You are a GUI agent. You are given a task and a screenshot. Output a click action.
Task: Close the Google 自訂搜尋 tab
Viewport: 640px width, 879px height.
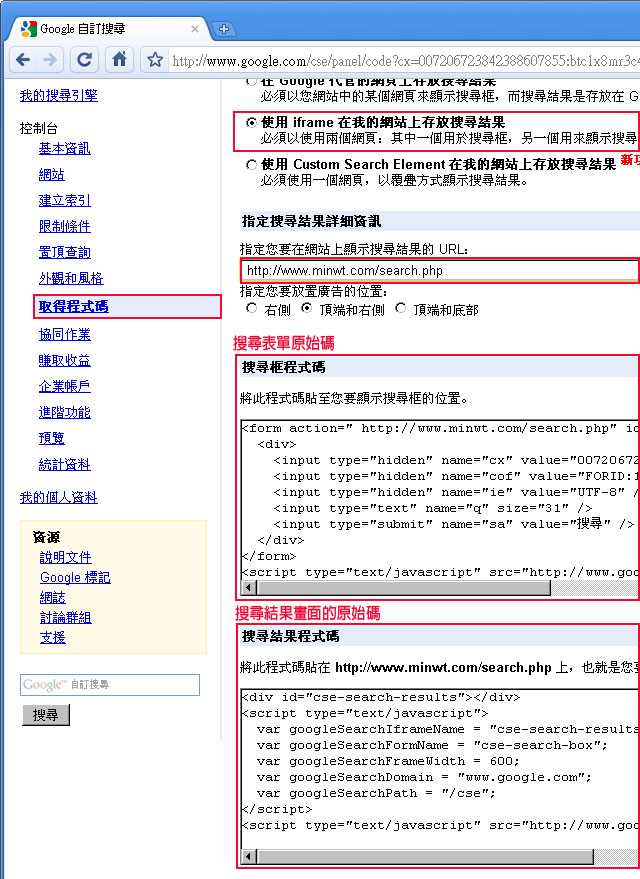click(x=194, y=29)
